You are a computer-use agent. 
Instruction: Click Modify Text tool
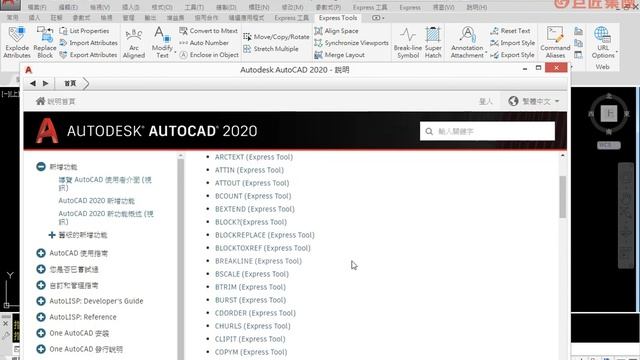162,42
